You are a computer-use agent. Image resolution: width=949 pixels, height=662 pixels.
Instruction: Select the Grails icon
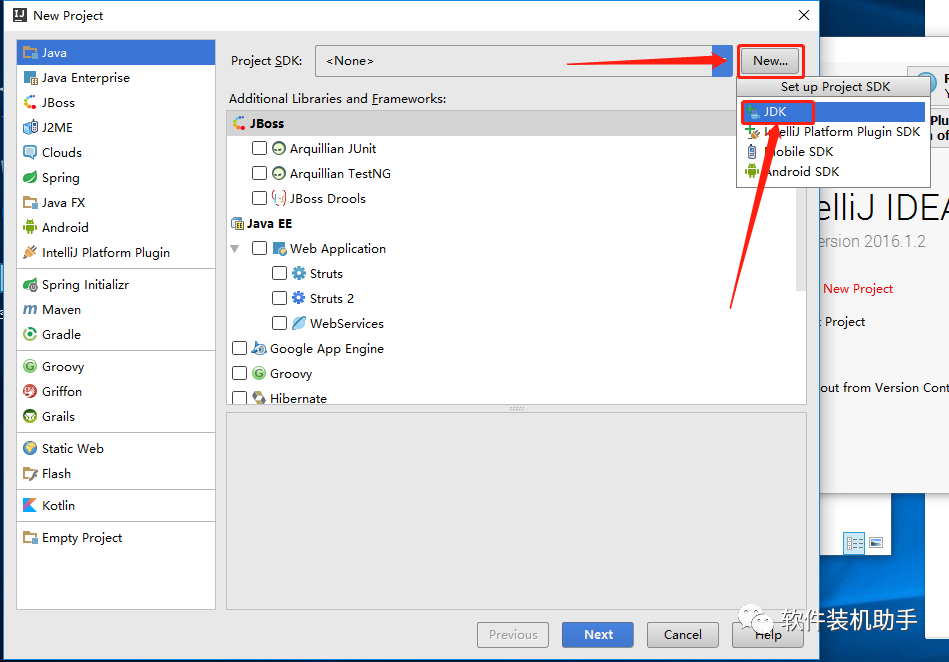coord(30,416)
